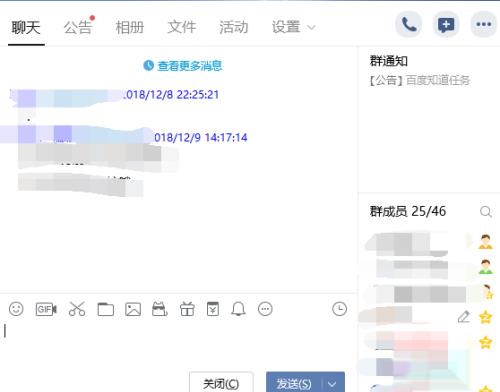Viewport: 500px width, 392px height.
Task: Click the 22:25:21 message timestamp
Action: tap(198, 95)
